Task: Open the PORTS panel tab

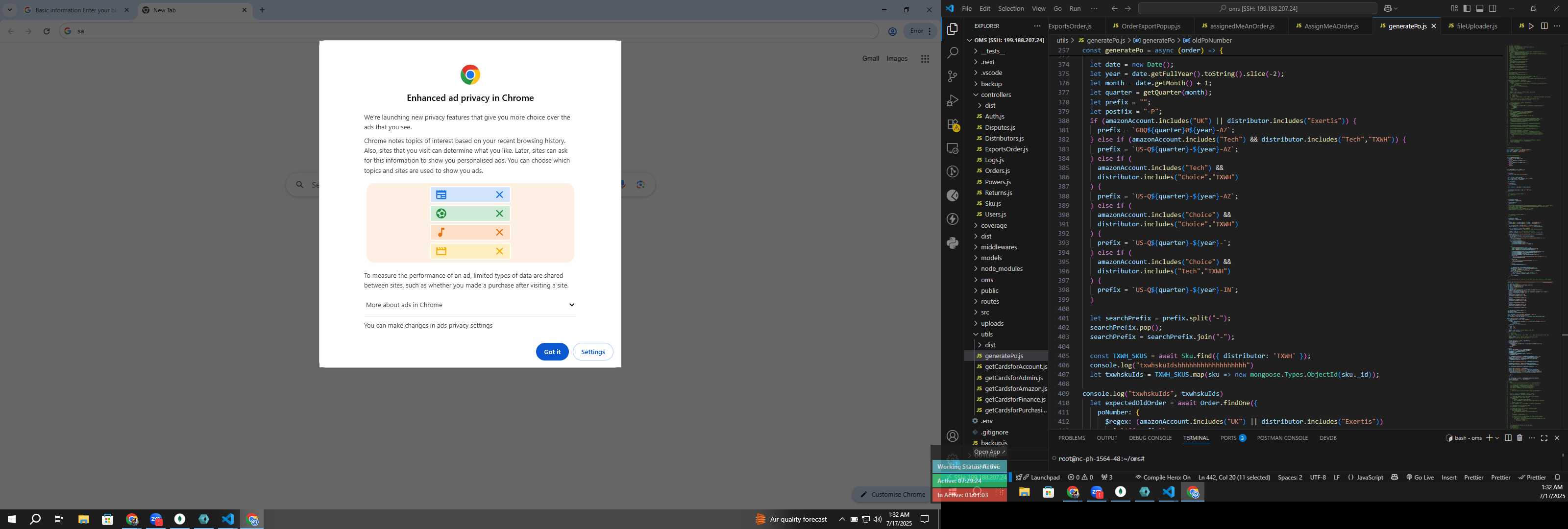Action: tap(1233, 438)
